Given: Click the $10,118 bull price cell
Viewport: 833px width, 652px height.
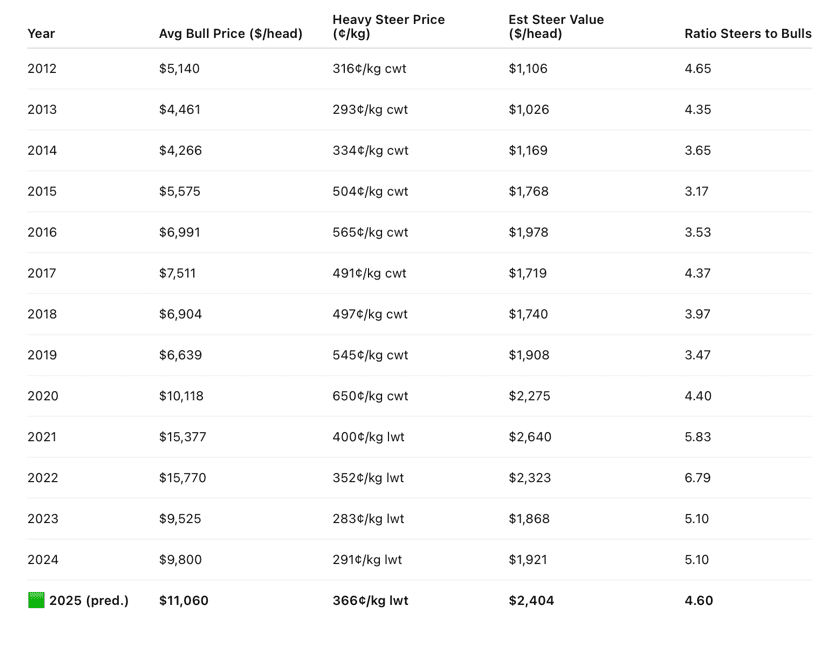Looking at the screenshot, I should coord(181,396).
